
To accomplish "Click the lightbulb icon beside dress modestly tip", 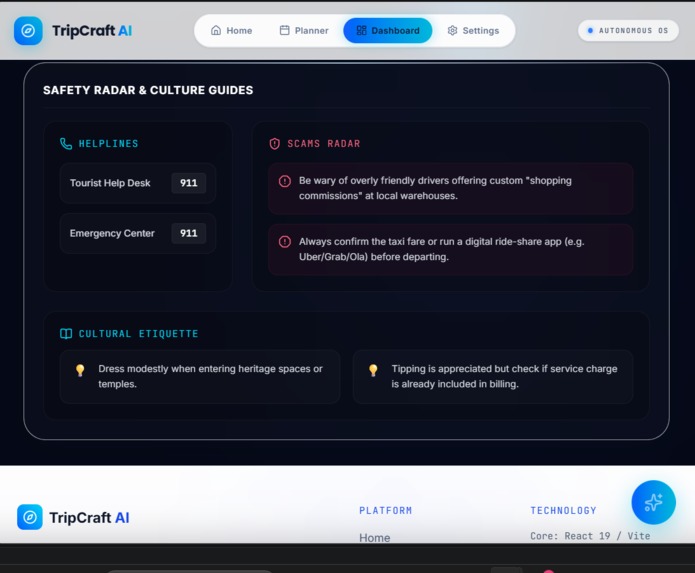I will pos(80,370).
